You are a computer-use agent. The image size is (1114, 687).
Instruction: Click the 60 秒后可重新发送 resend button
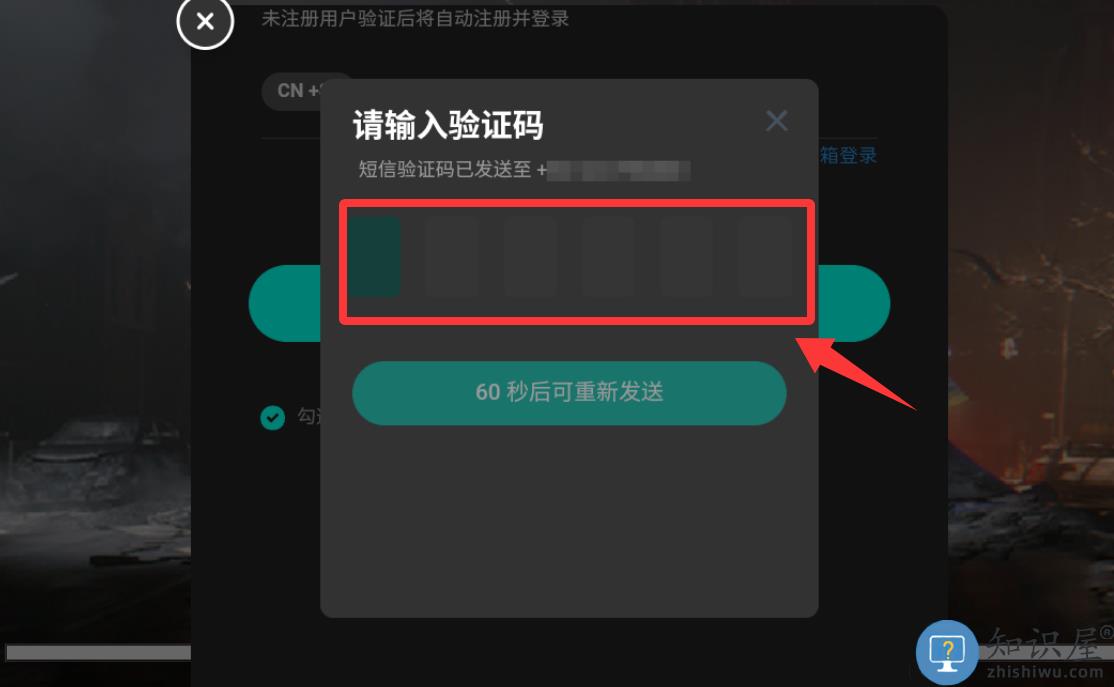(x=569, y=393)
